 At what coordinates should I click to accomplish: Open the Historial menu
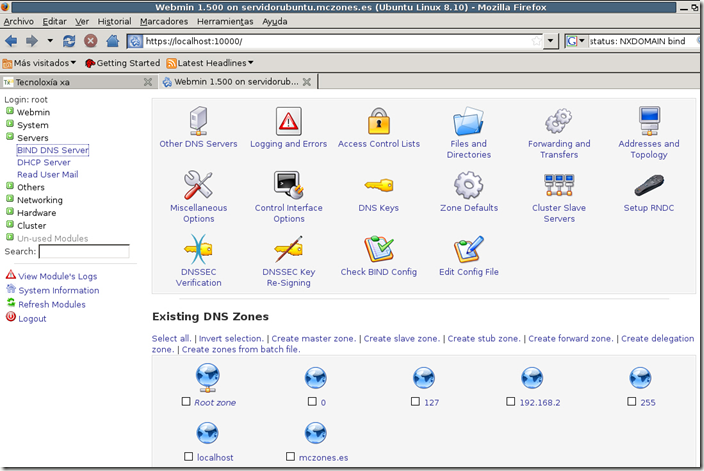[x=114, y=22]
